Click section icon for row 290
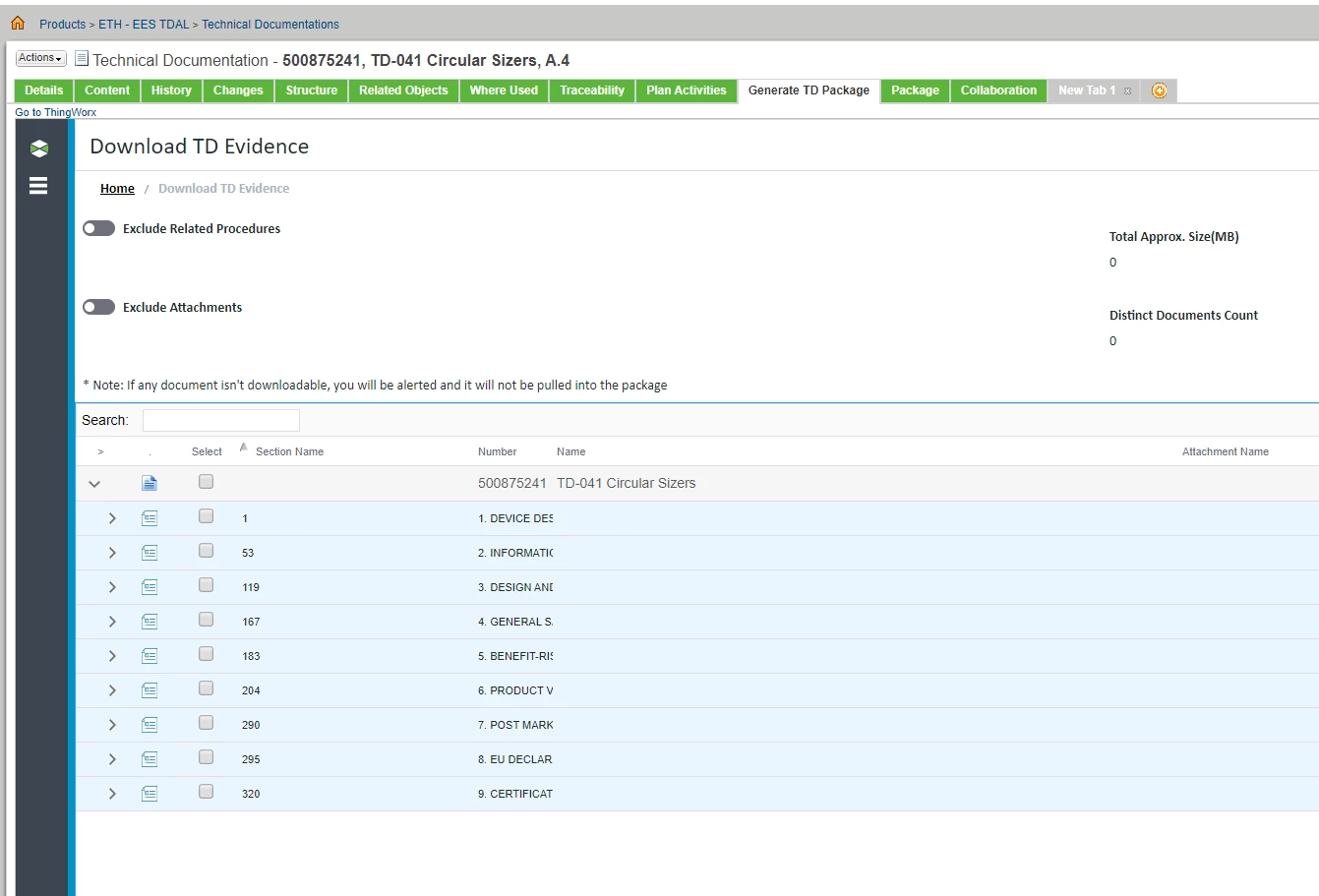This screenshot has width=1319, height=896. click(150, 725)
